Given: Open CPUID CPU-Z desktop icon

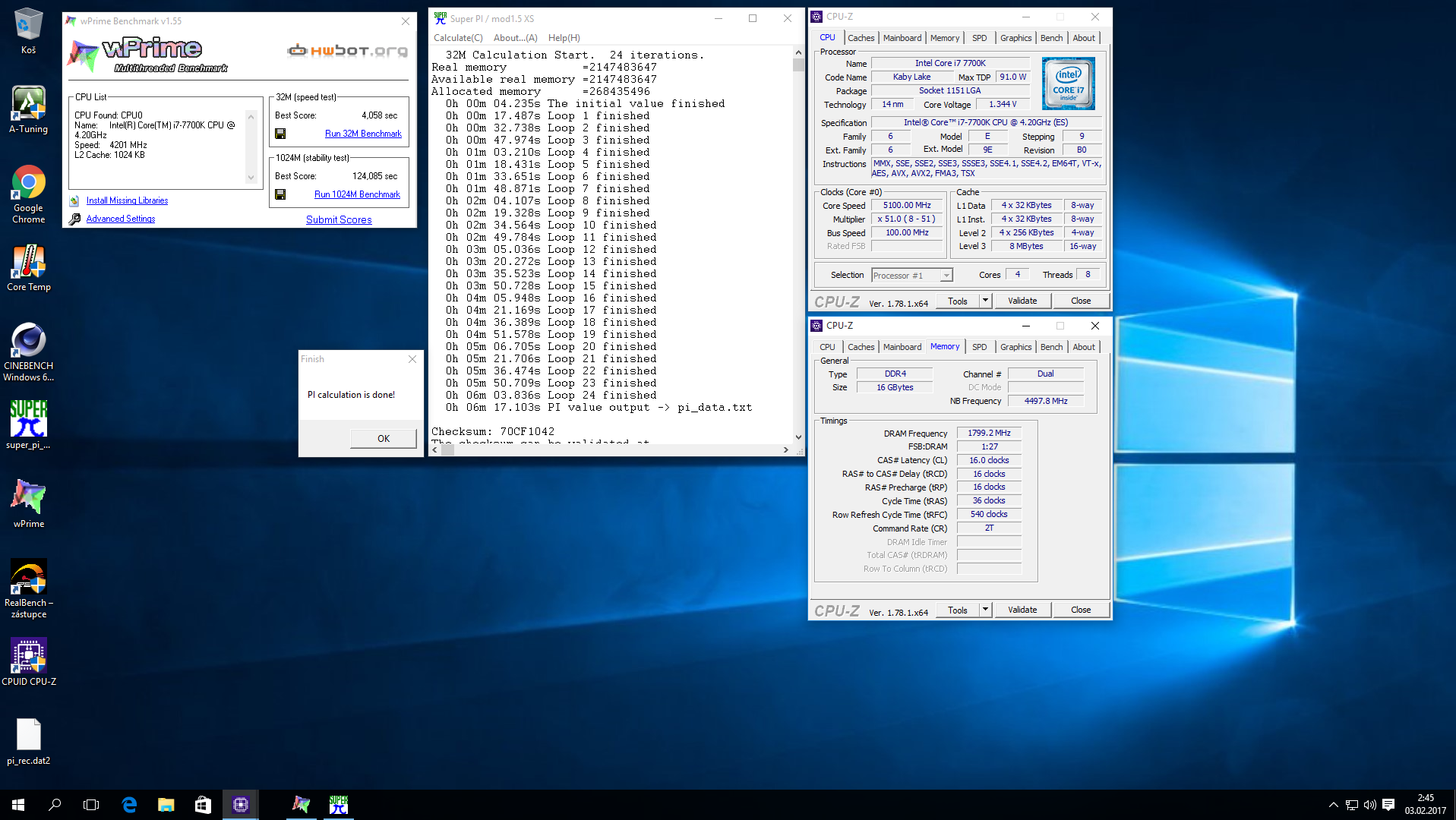Looking at the screenshot, I should pos(28,662).
